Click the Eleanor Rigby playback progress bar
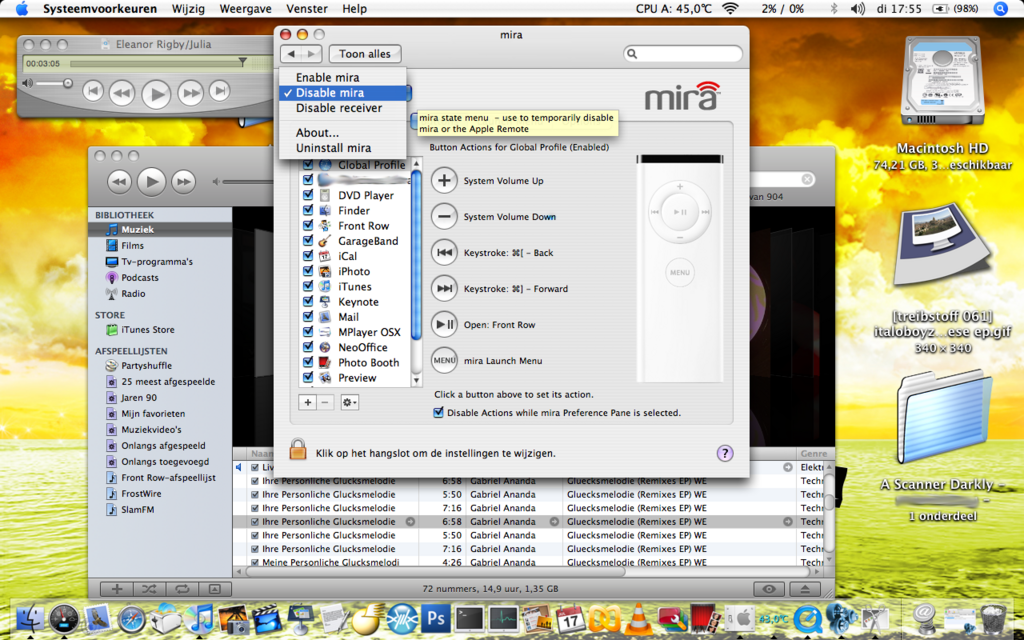The width and height of the screenshot is (1024, 640). (x=157, y=63)
